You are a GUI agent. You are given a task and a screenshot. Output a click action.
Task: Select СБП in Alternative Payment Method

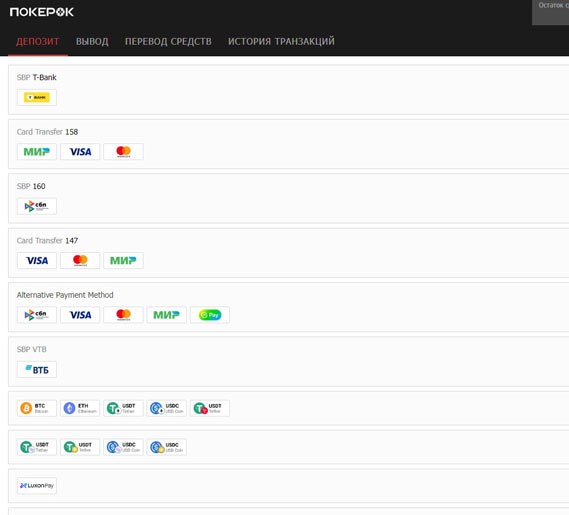click(37, 315)
